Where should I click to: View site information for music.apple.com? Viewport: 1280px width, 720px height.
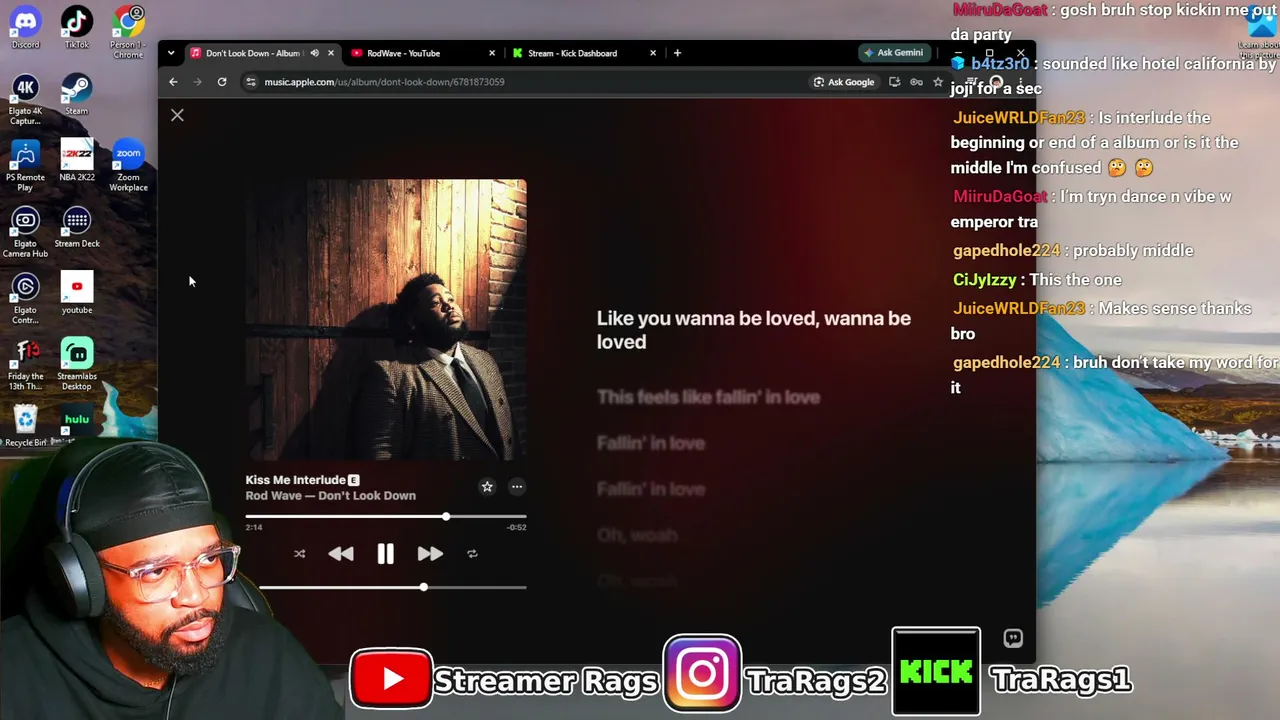tap(251, 82)
